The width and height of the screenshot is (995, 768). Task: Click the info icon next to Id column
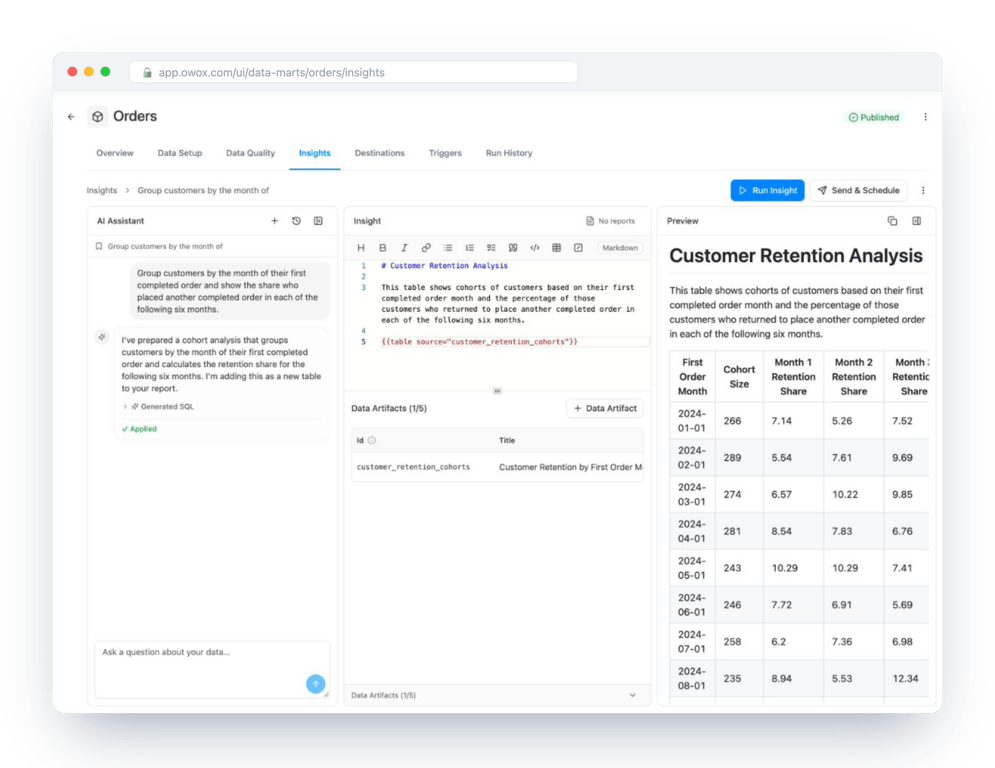point(372,440)
